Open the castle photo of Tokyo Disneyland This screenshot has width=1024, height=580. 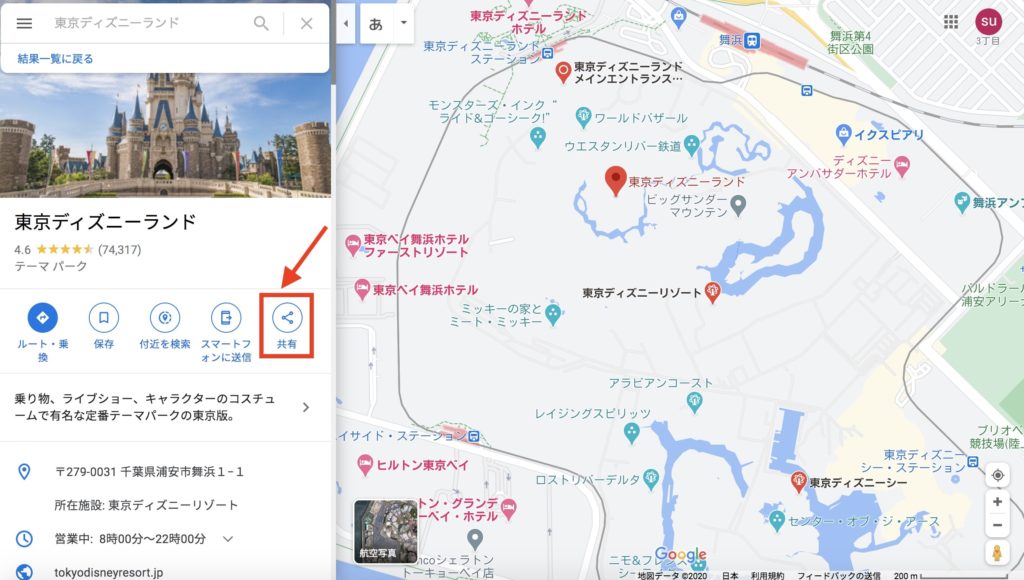pos(165,135)
